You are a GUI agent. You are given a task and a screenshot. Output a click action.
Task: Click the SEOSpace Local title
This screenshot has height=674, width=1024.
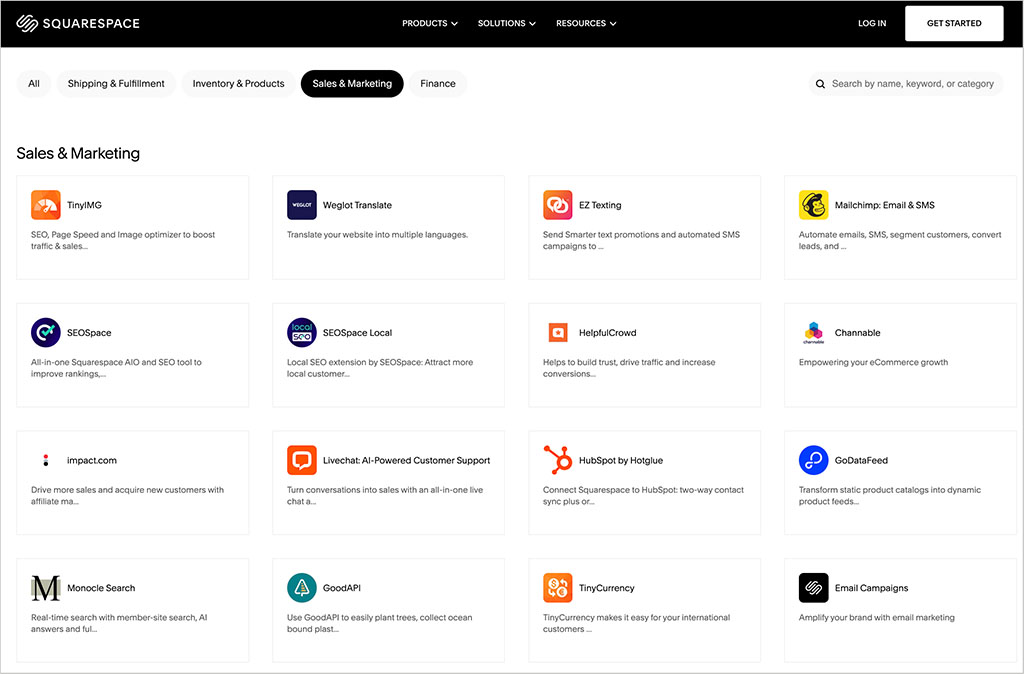tap(357, 332)
